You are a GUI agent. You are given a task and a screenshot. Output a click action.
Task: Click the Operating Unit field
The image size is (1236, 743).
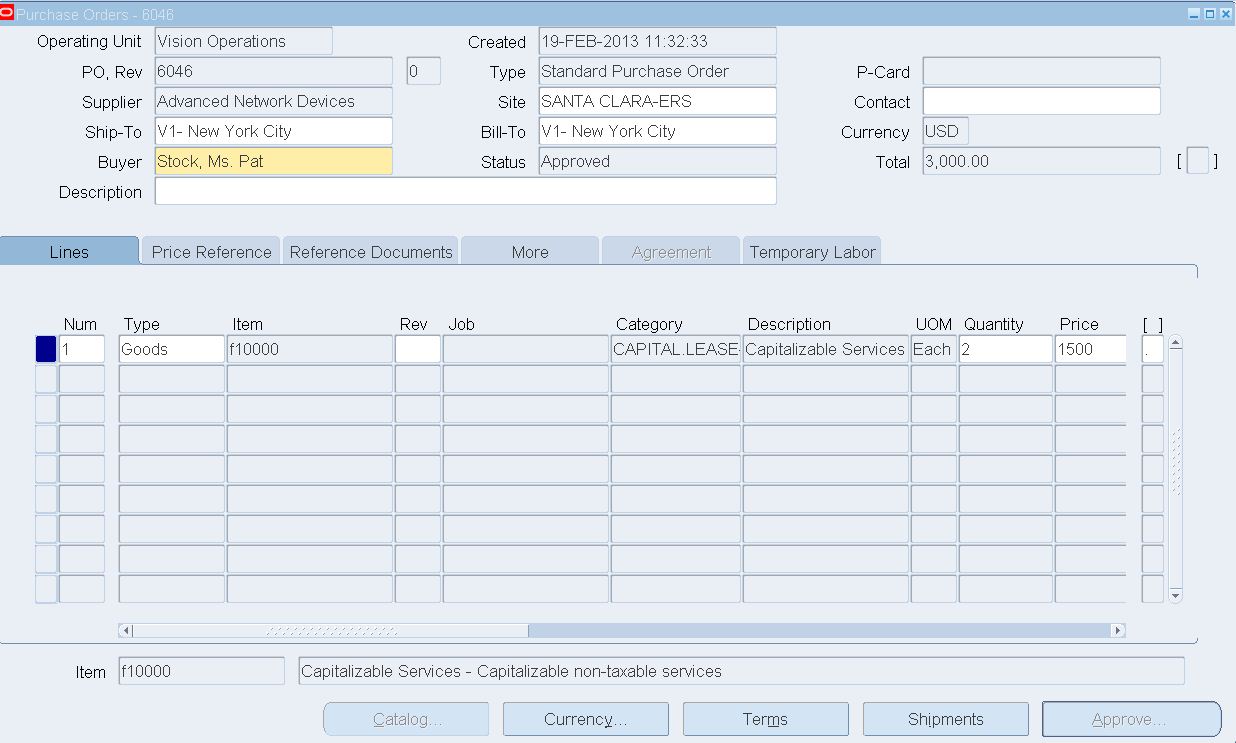(x=244, y=41)
